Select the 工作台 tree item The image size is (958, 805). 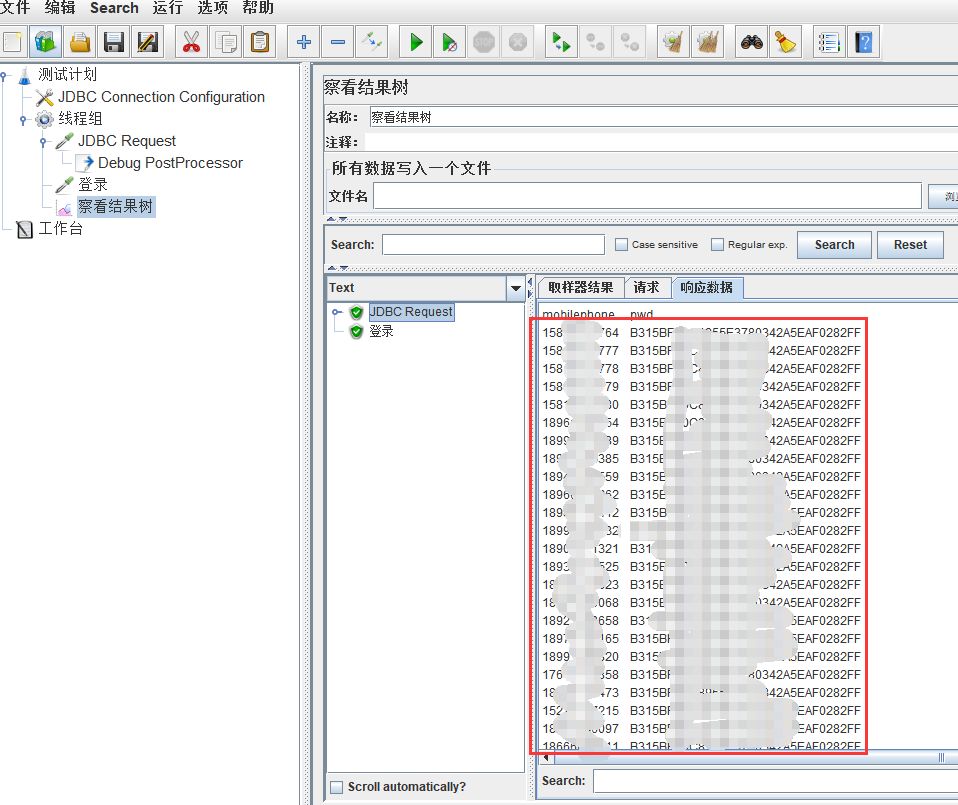[60, 228]
